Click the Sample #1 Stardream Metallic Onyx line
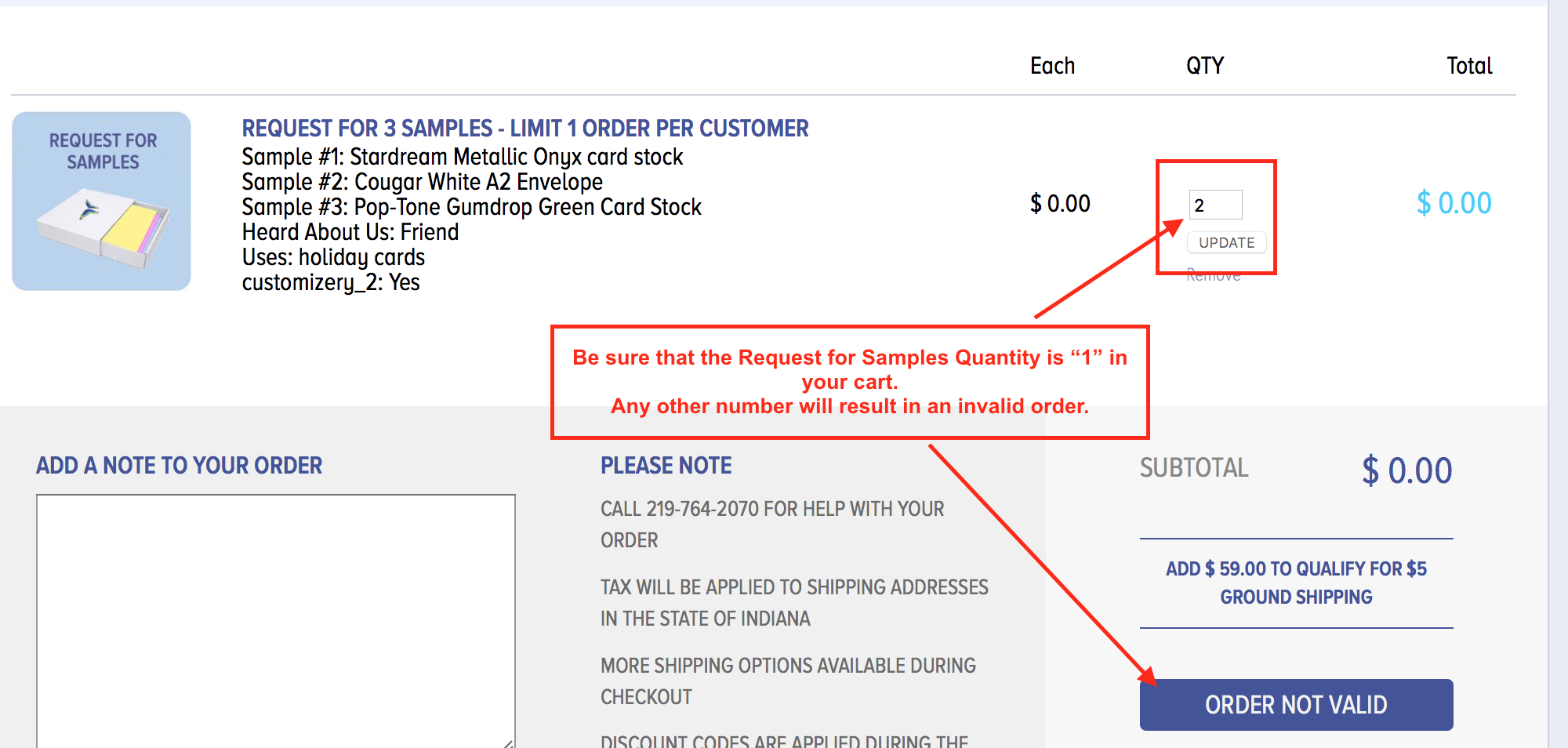Viewport: 1568px width, 748px height. pos(461,157)
